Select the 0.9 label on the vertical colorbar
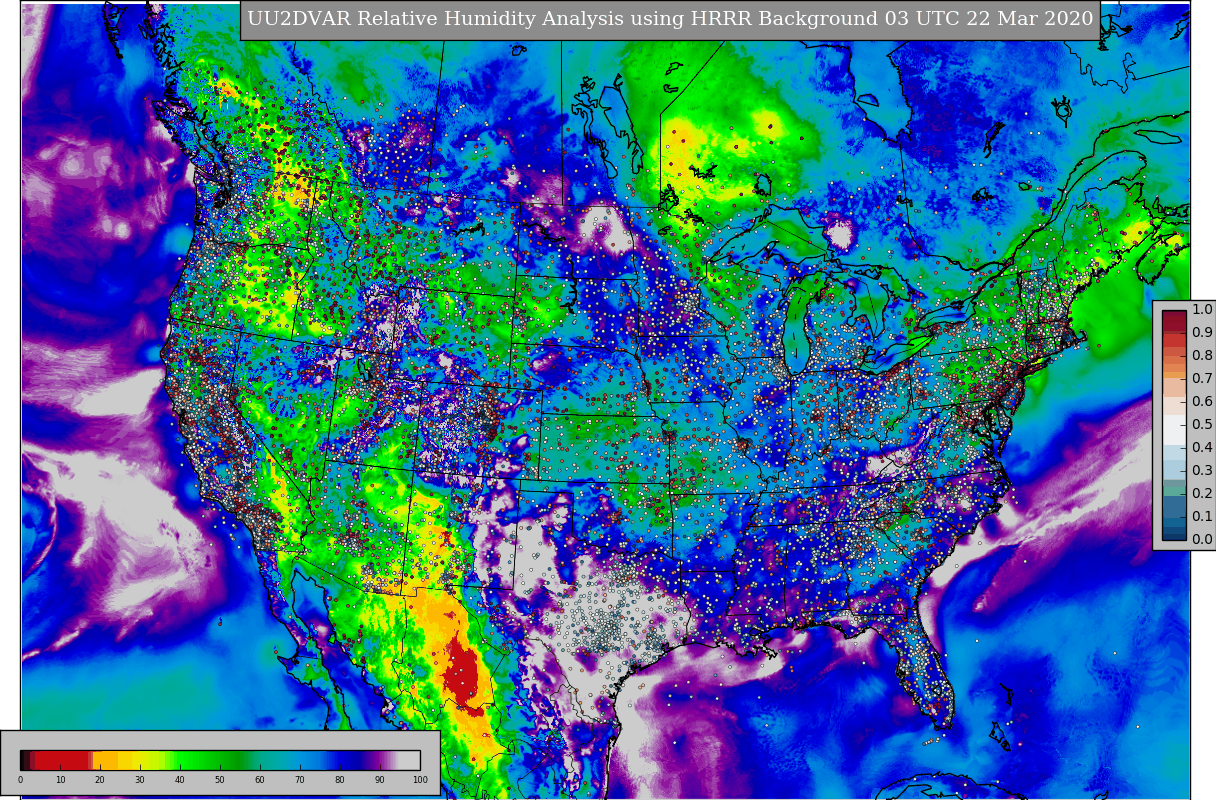The height and width of the screenshot is (800, 1216). click(x=1202, y=332)
